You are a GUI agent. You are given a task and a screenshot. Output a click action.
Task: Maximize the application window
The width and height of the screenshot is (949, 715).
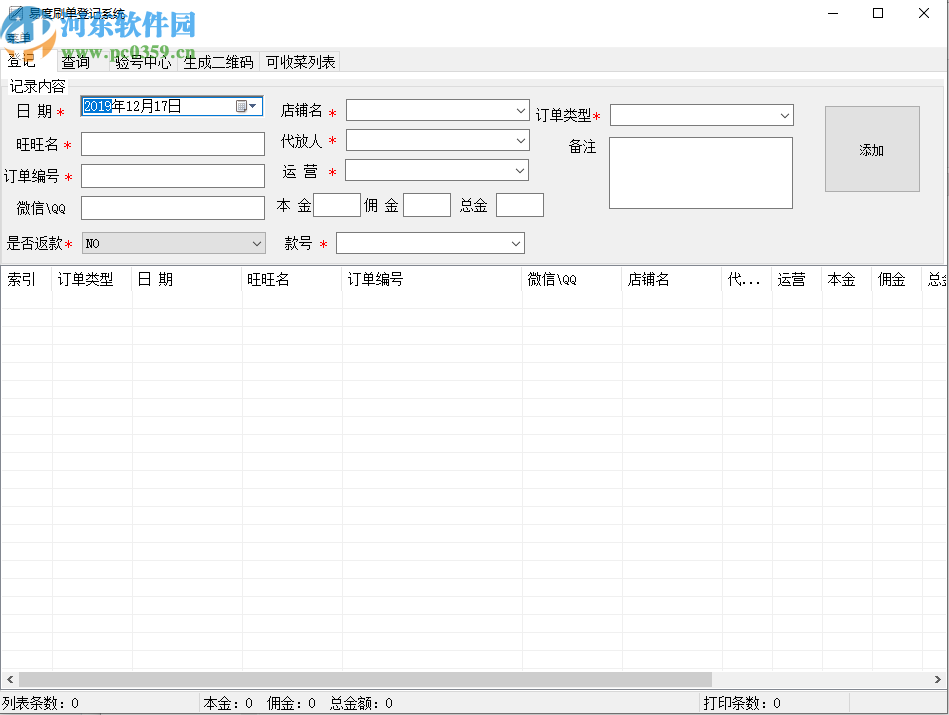pos(878,13)
